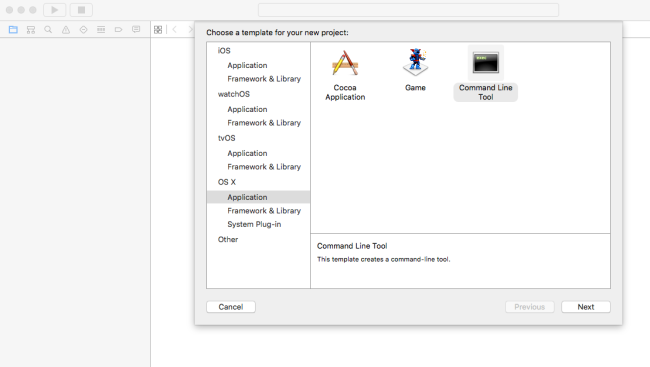Show the Issue navigator warning icon
This screenshot has width=650, height=367.
66,29
